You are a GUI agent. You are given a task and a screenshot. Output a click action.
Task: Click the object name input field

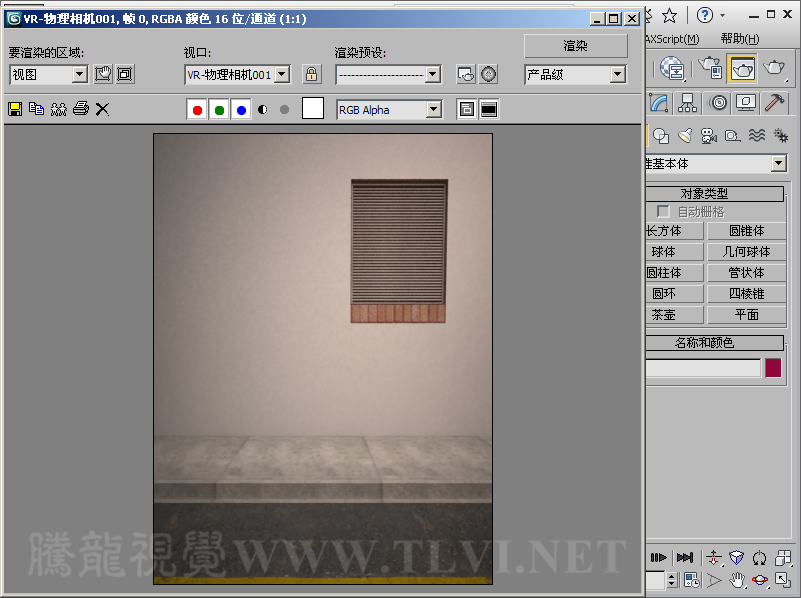click(702, 368)
